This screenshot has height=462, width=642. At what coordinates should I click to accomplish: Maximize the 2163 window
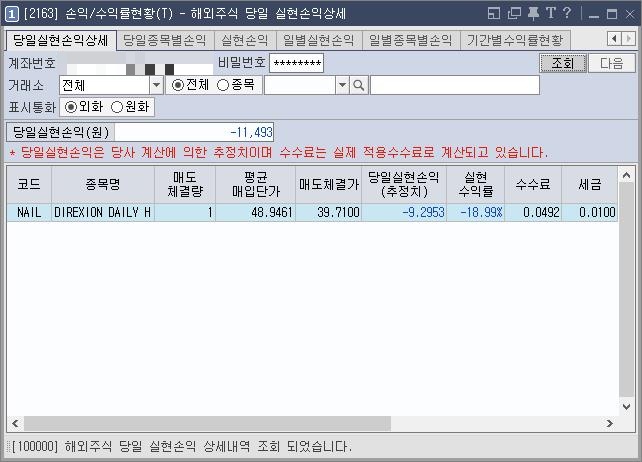612,14
